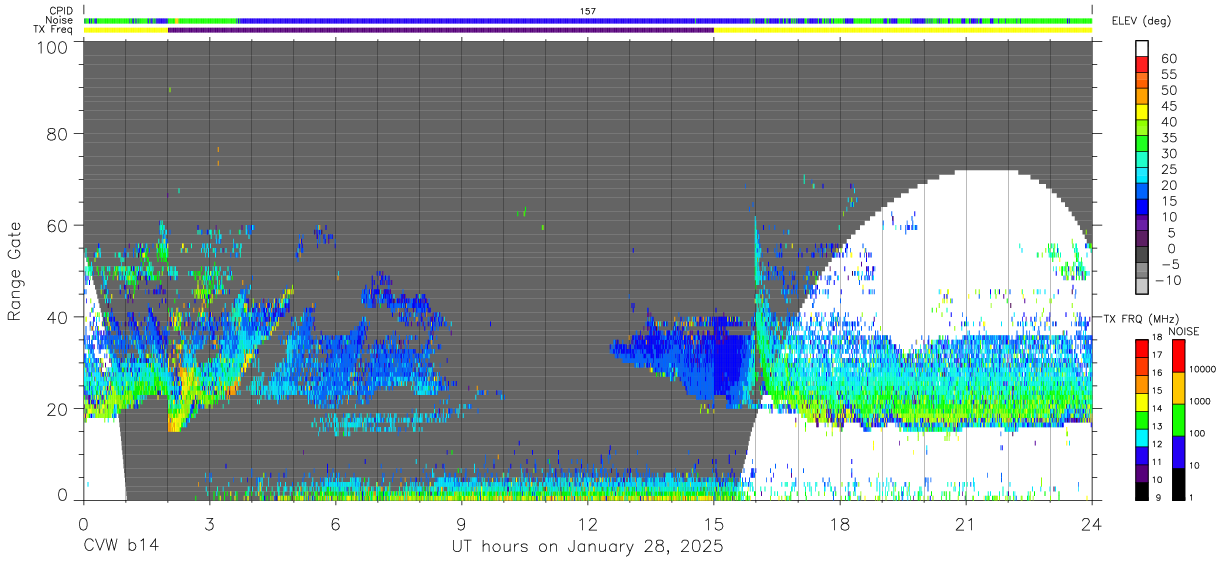Click the white top segment of ELEV colorbar
This screenshot has width=1228, height=567.
[1142, 49]
